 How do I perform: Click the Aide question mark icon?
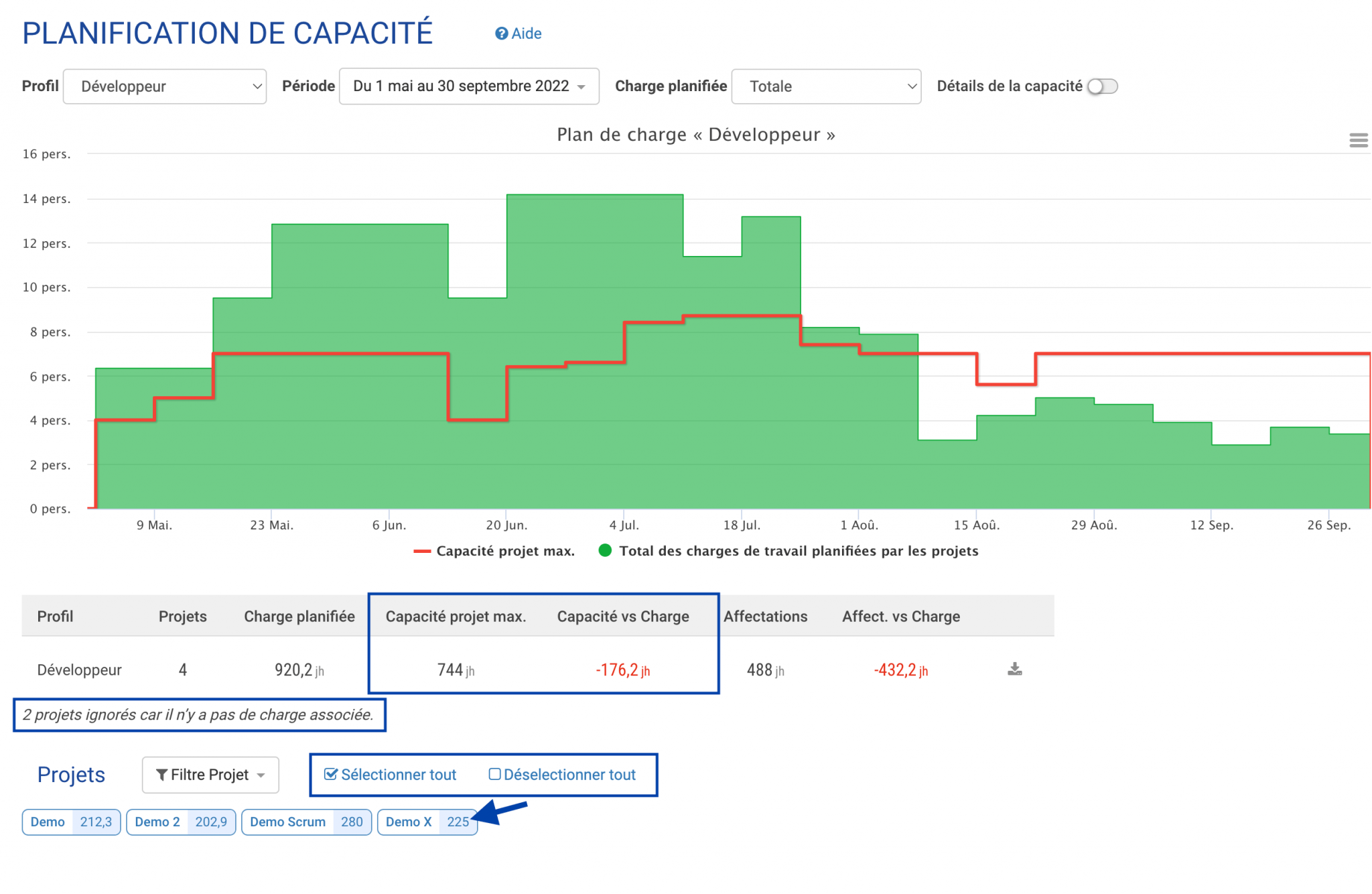pos(501,34)
